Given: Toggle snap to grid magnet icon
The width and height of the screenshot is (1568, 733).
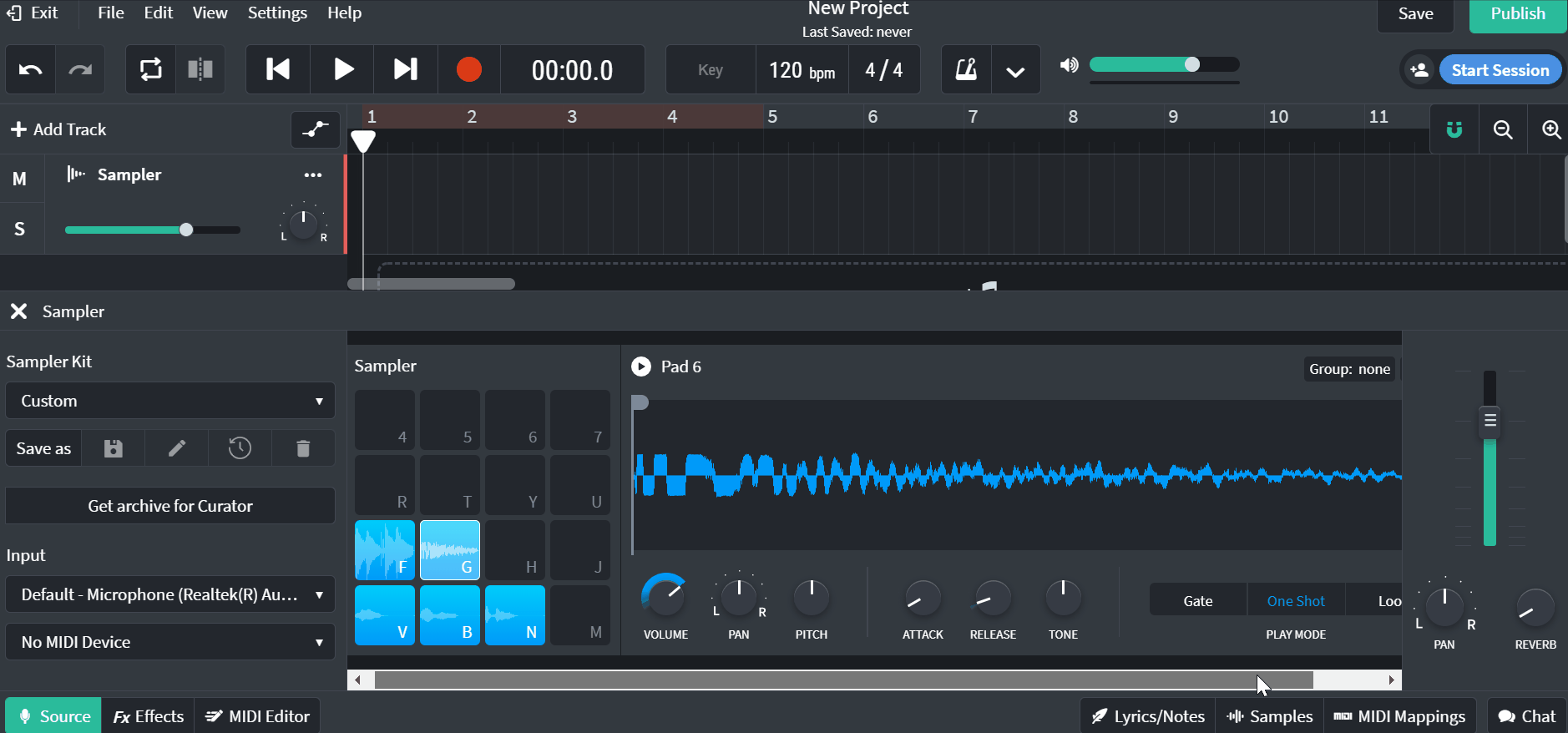Looking at the screenshot, I should [x=1454, y=129].
